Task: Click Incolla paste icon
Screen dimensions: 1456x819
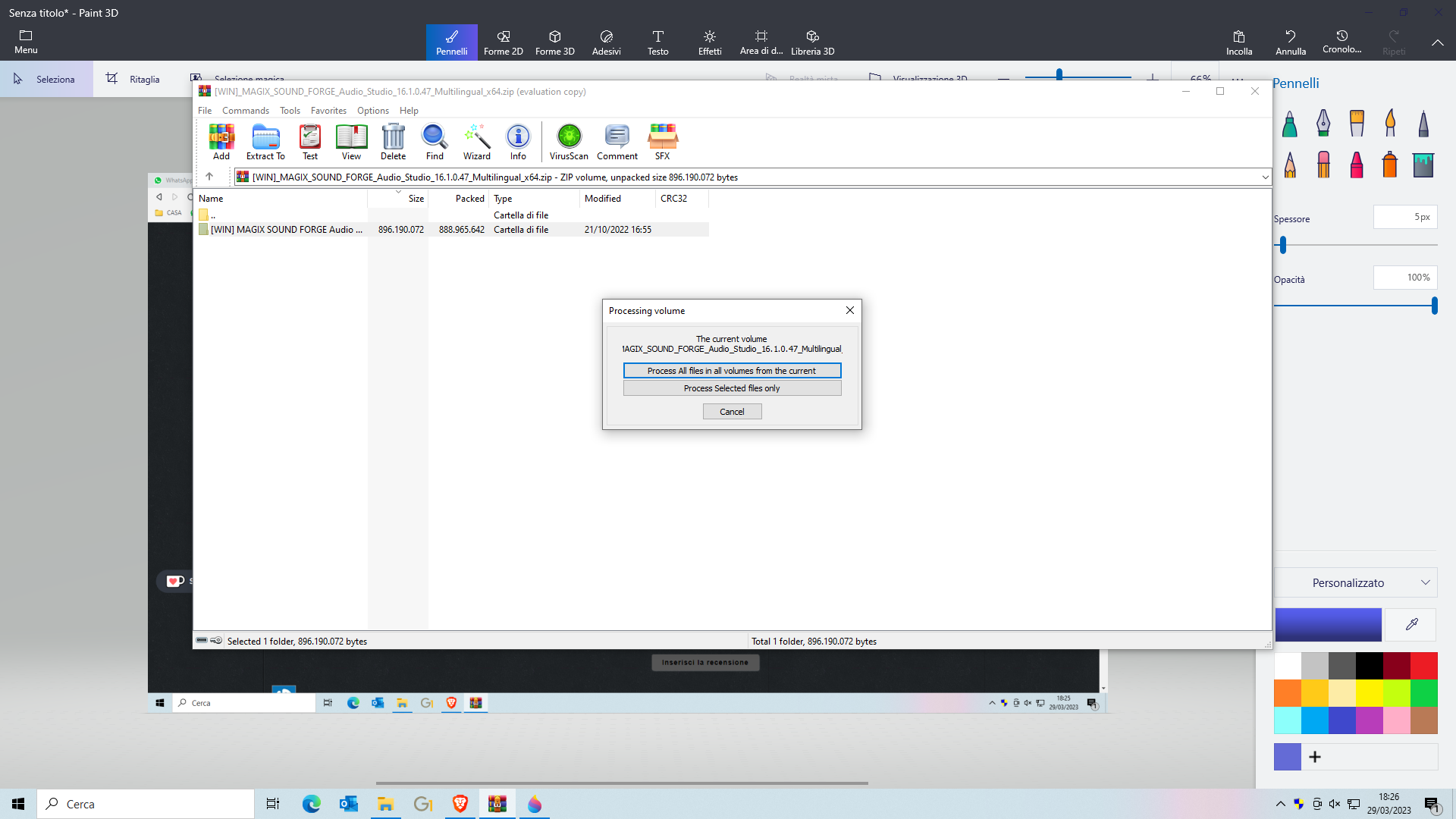Action: [x=1239, y=42]
